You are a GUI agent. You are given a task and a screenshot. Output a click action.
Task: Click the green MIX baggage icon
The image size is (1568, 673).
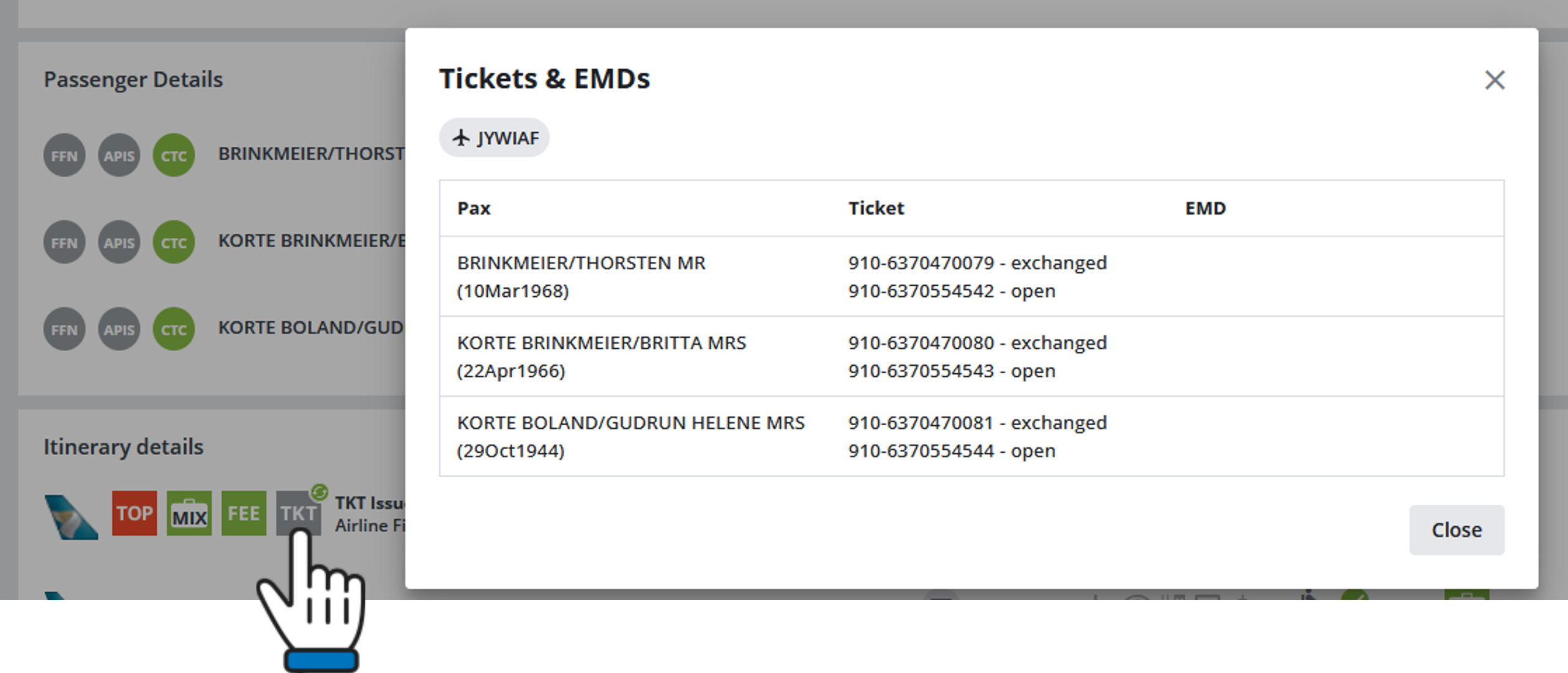[189, 513]
